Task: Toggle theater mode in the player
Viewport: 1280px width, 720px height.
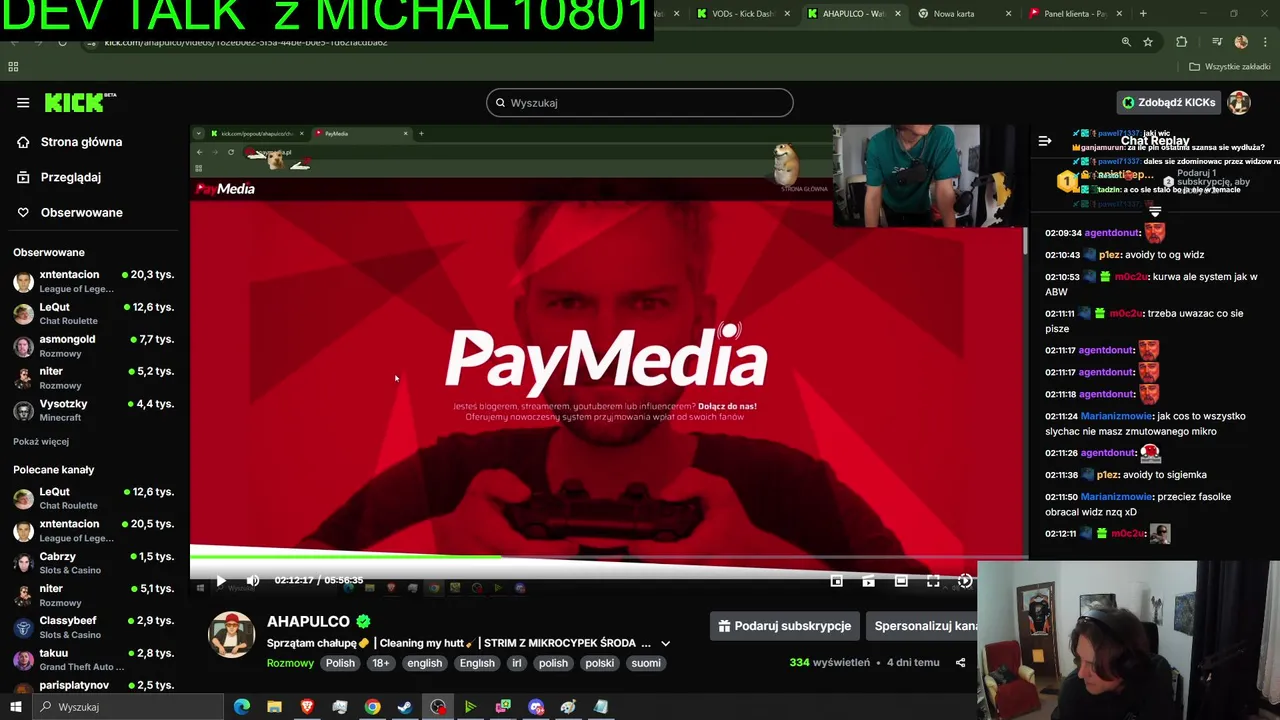Action: pyautogui.click(x=901, y=580)
